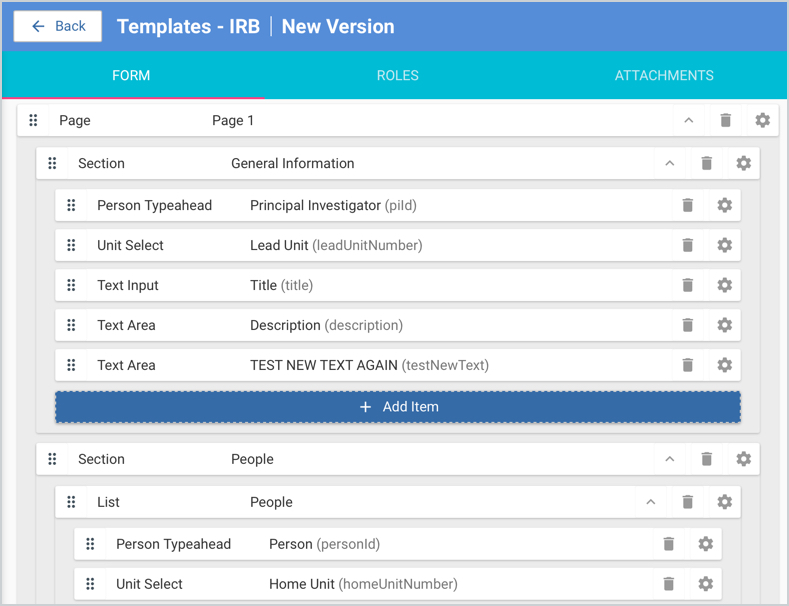
Task: Delete TEST NEW TEXT AGAIN item
Action: pyautogui.click(x=687, y=365)
